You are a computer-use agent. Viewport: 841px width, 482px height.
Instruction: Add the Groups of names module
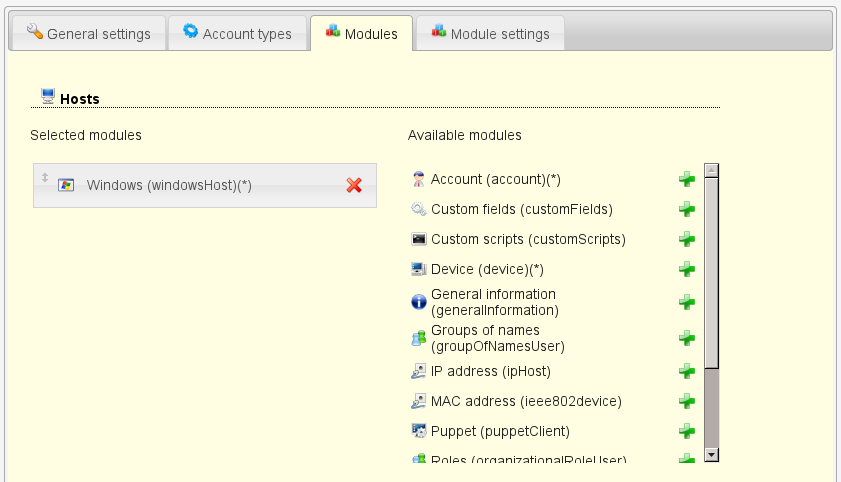[x=687, y=338]
